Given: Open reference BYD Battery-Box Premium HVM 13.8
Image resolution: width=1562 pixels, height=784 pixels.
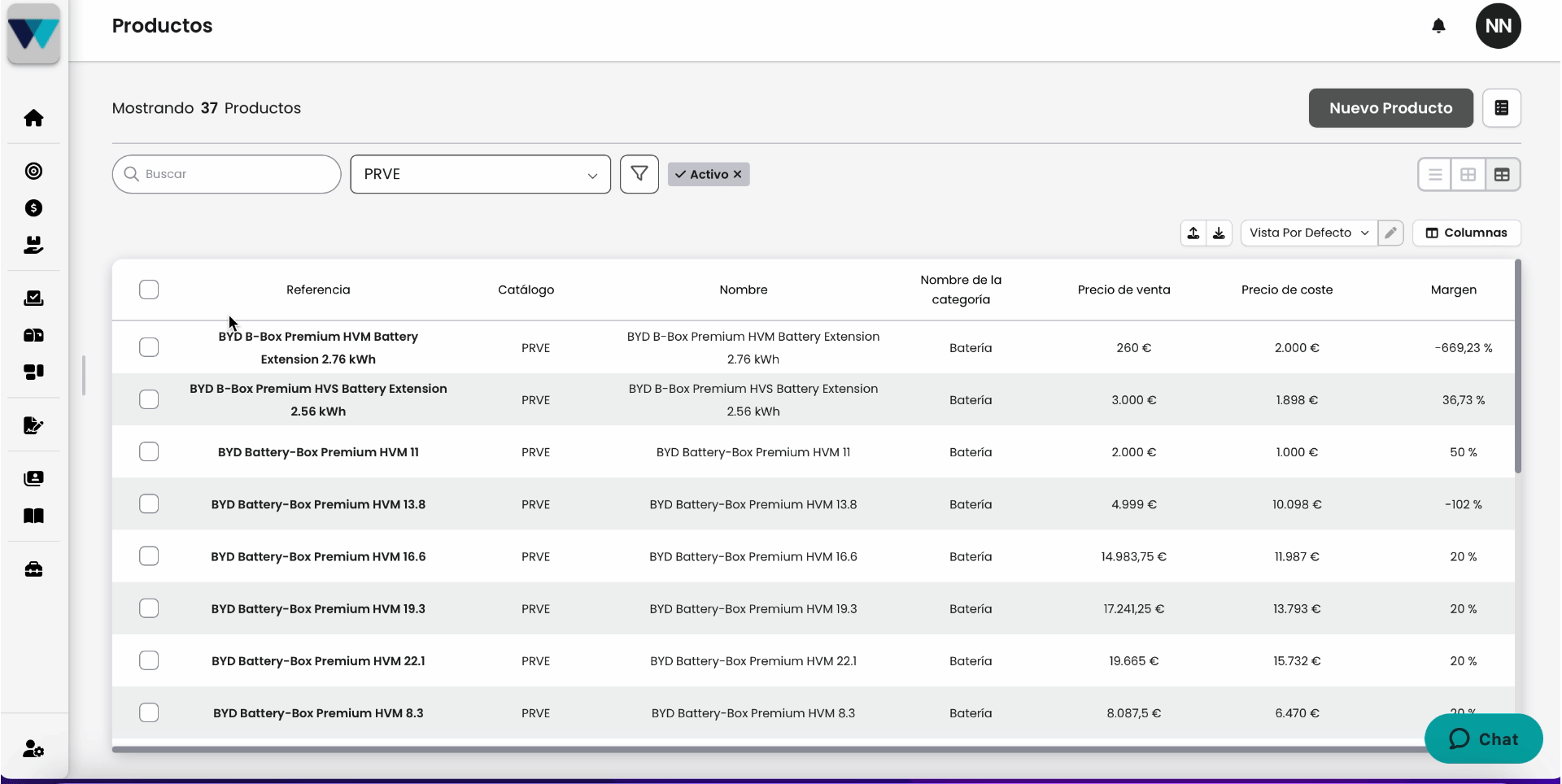Looking at the screenshot, I should [x=318, y=504].
